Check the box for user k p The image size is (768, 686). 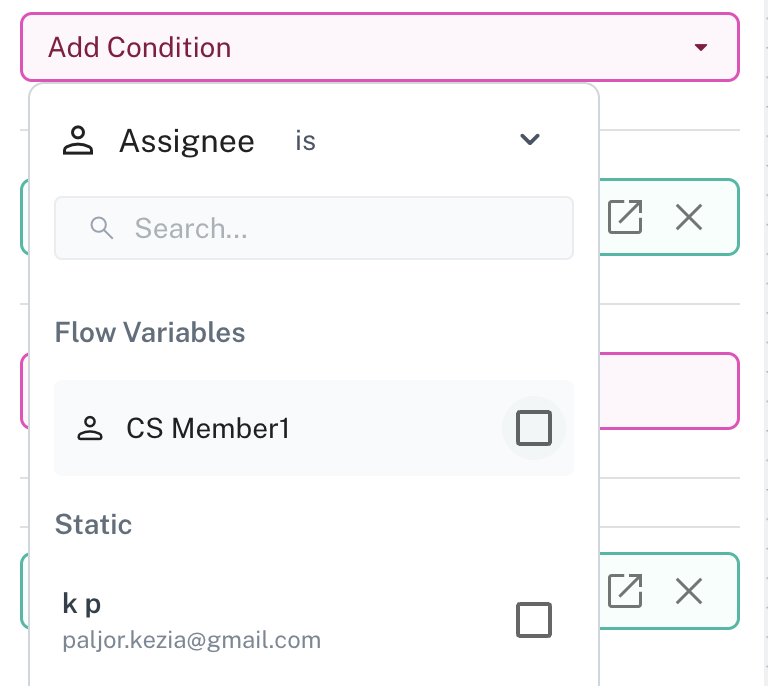point(533,620)
